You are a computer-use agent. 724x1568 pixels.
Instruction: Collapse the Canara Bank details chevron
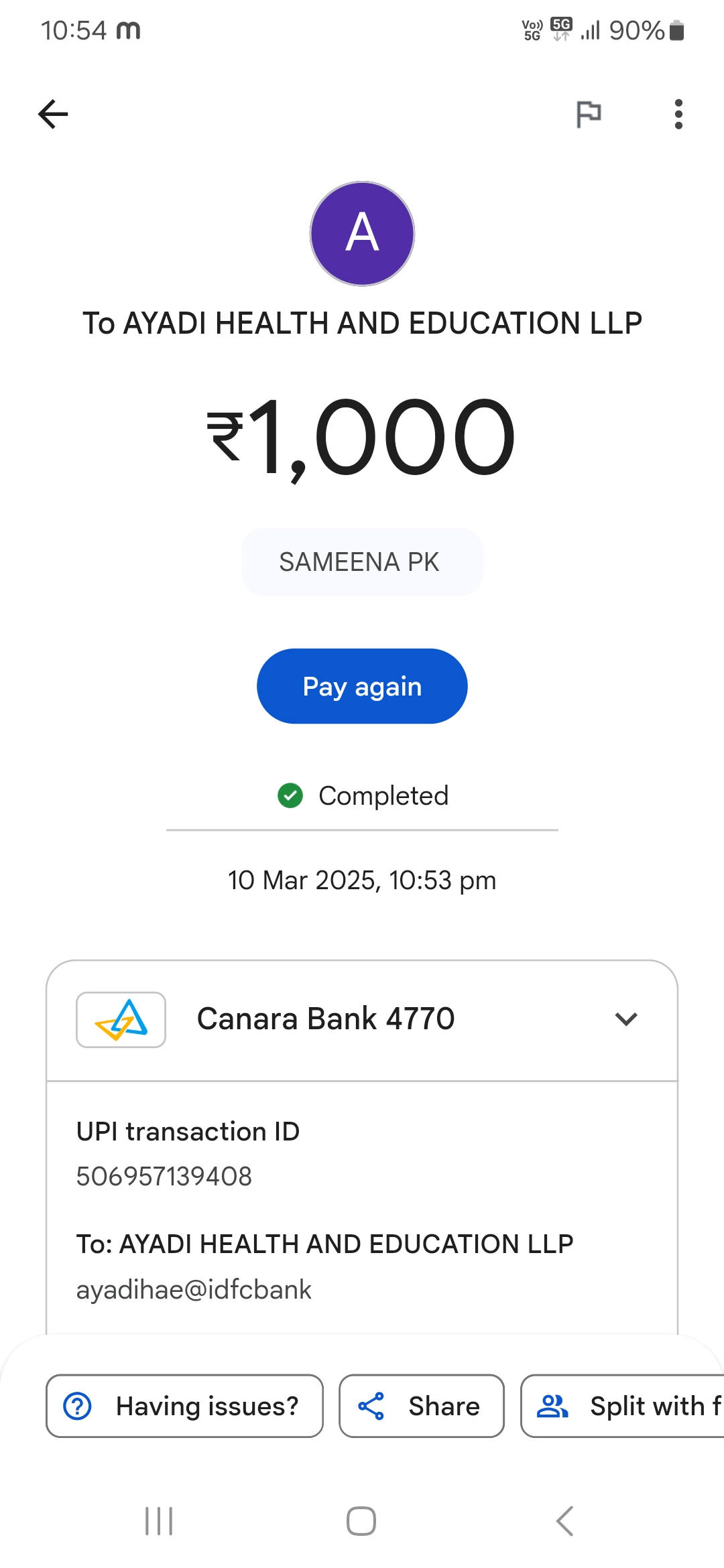[x=626, y=1019]
